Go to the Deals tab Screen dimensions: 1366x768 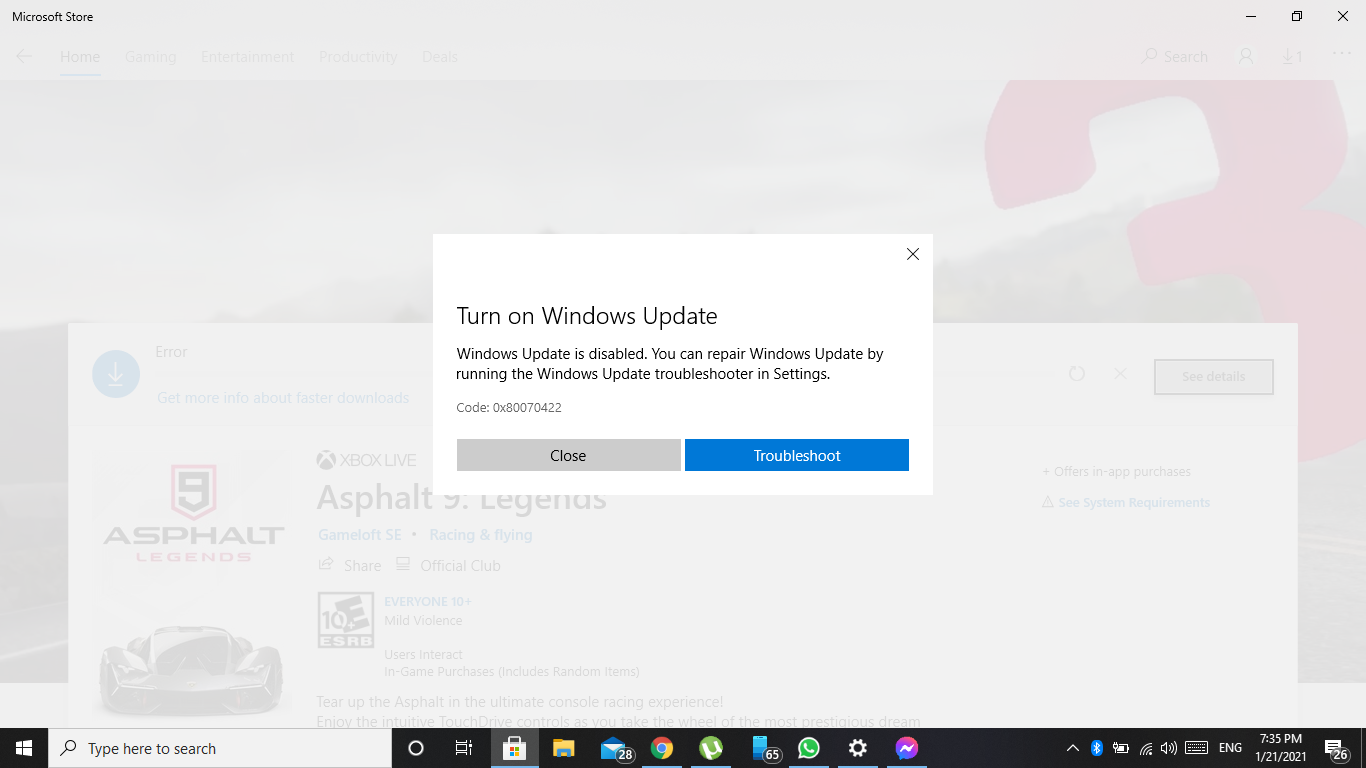440,57
